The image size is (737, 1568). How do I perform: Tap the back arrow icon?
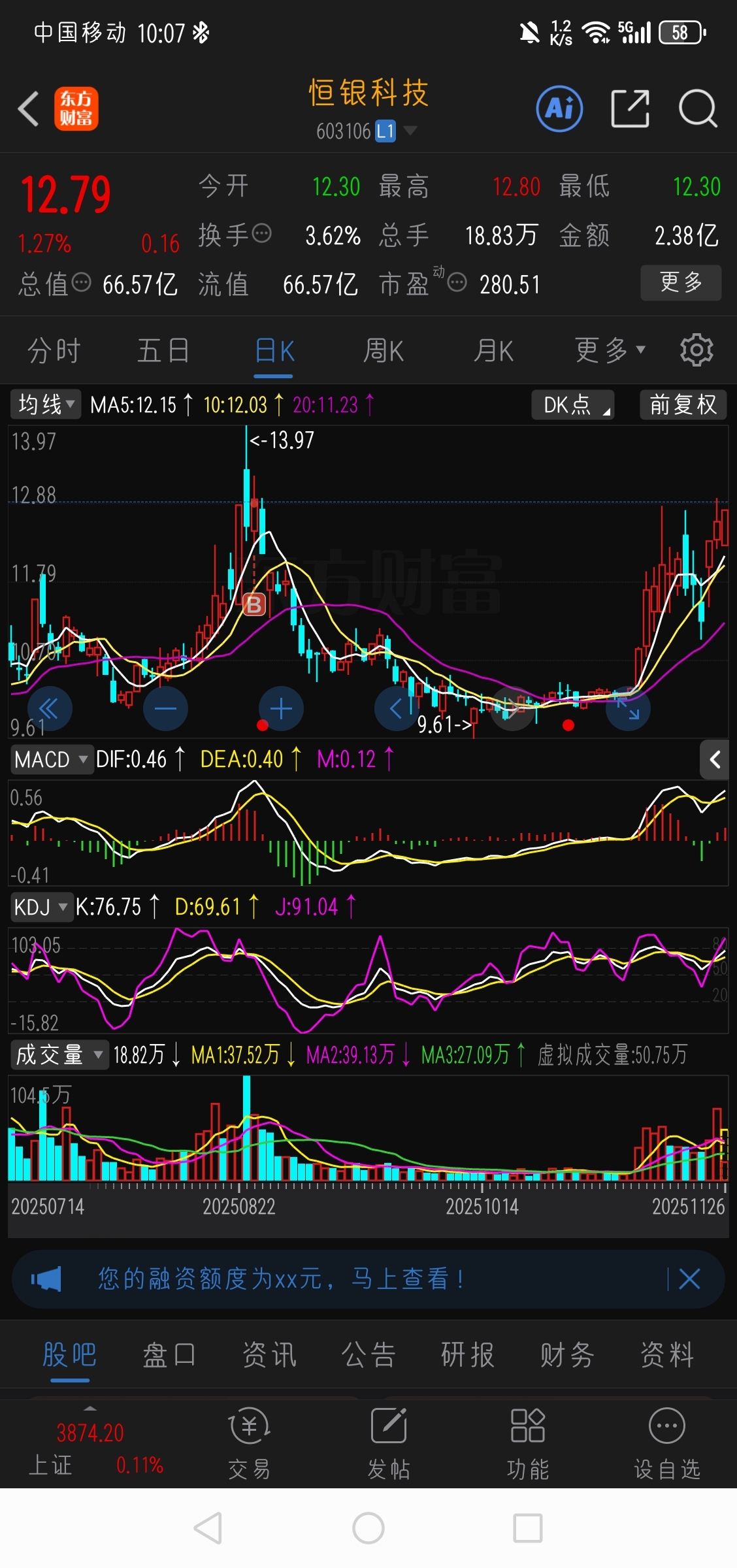coord(29,108)
